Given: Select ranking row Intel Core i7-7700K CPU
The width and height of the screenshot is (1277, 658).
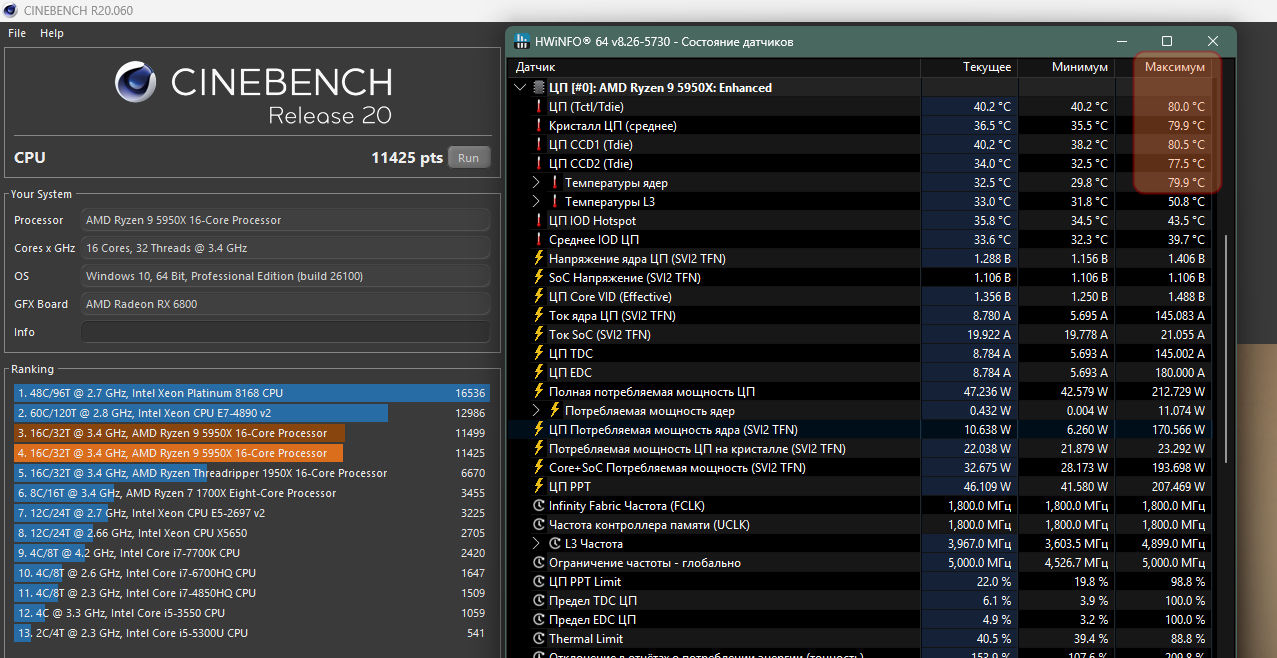Looking at the screenshot, I should [x=250, y=553].
